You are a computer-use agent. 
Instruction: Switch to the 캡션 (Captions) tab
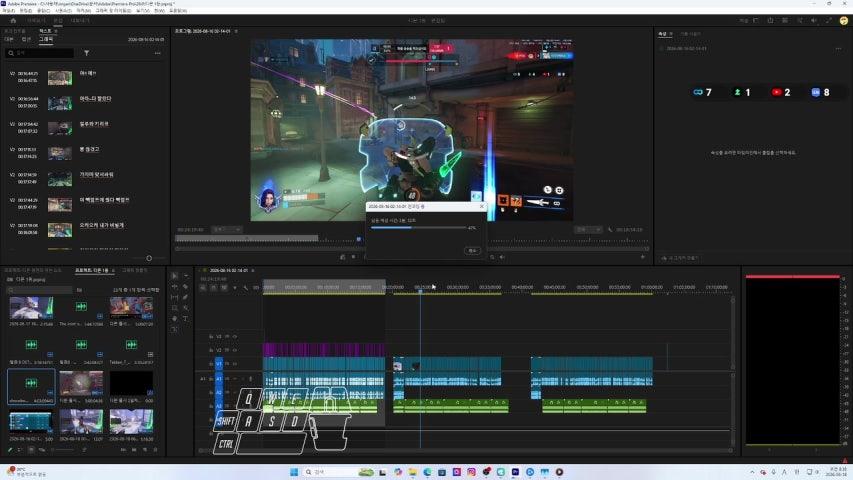pos(26,39)
